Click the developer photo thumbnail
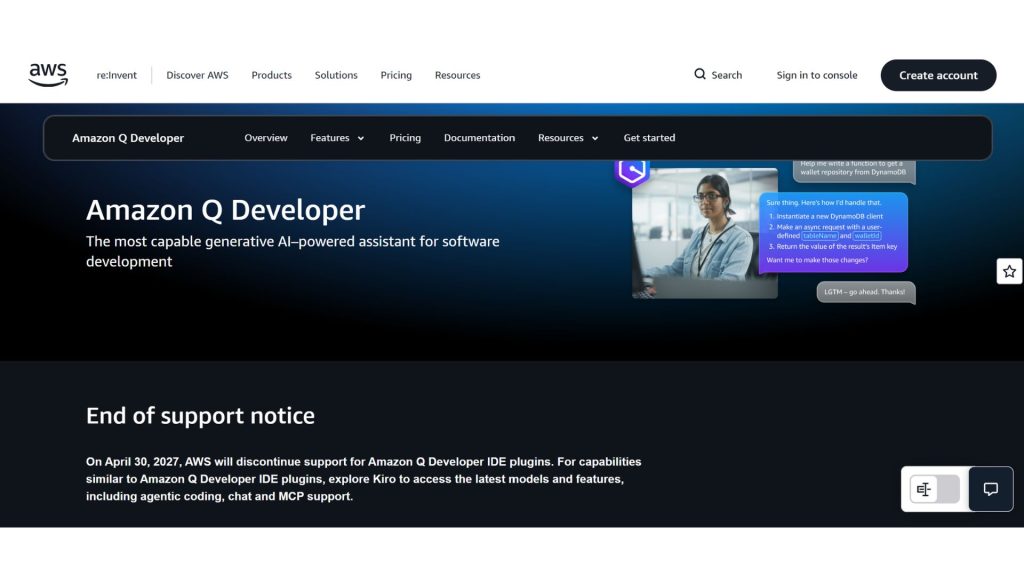 click(x=705, y=233)
